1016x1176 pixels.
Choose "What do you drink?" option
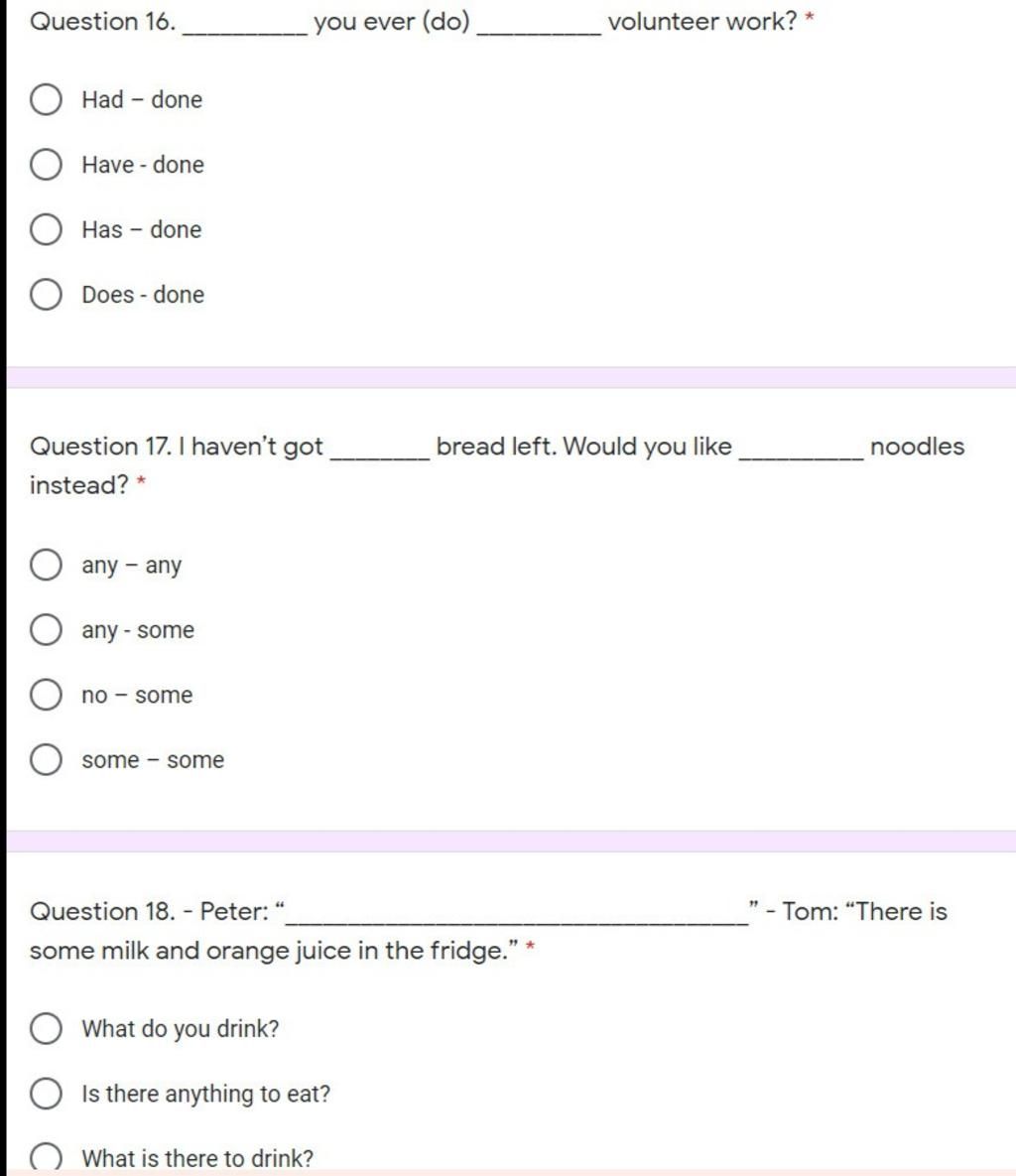point(46,1028)
